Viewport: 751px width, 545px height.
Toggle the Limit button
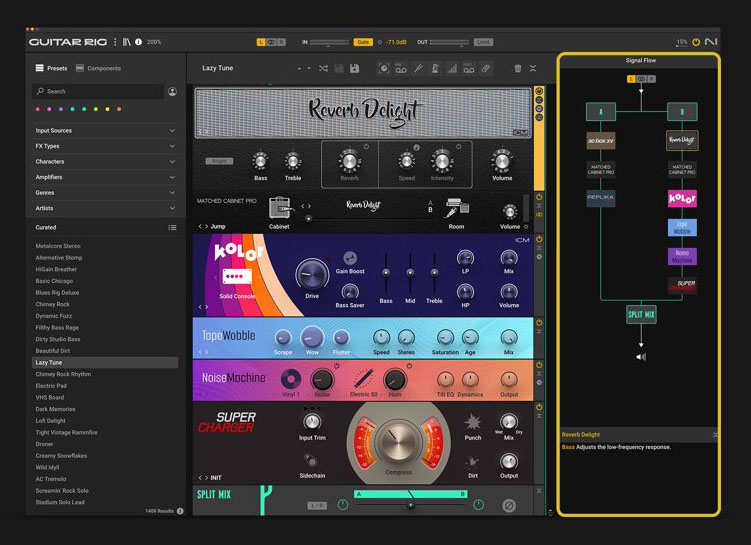[x=483, y=42]
